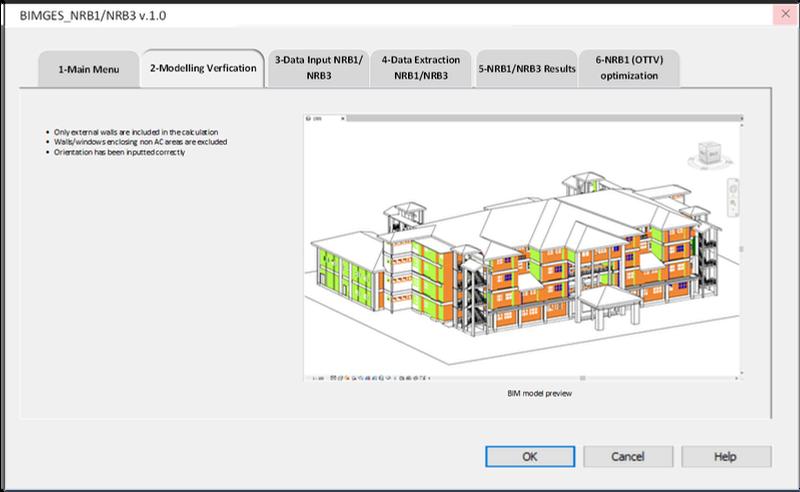
Task: Switch to the 1-Main Menu tab
Action: [88, 69]
